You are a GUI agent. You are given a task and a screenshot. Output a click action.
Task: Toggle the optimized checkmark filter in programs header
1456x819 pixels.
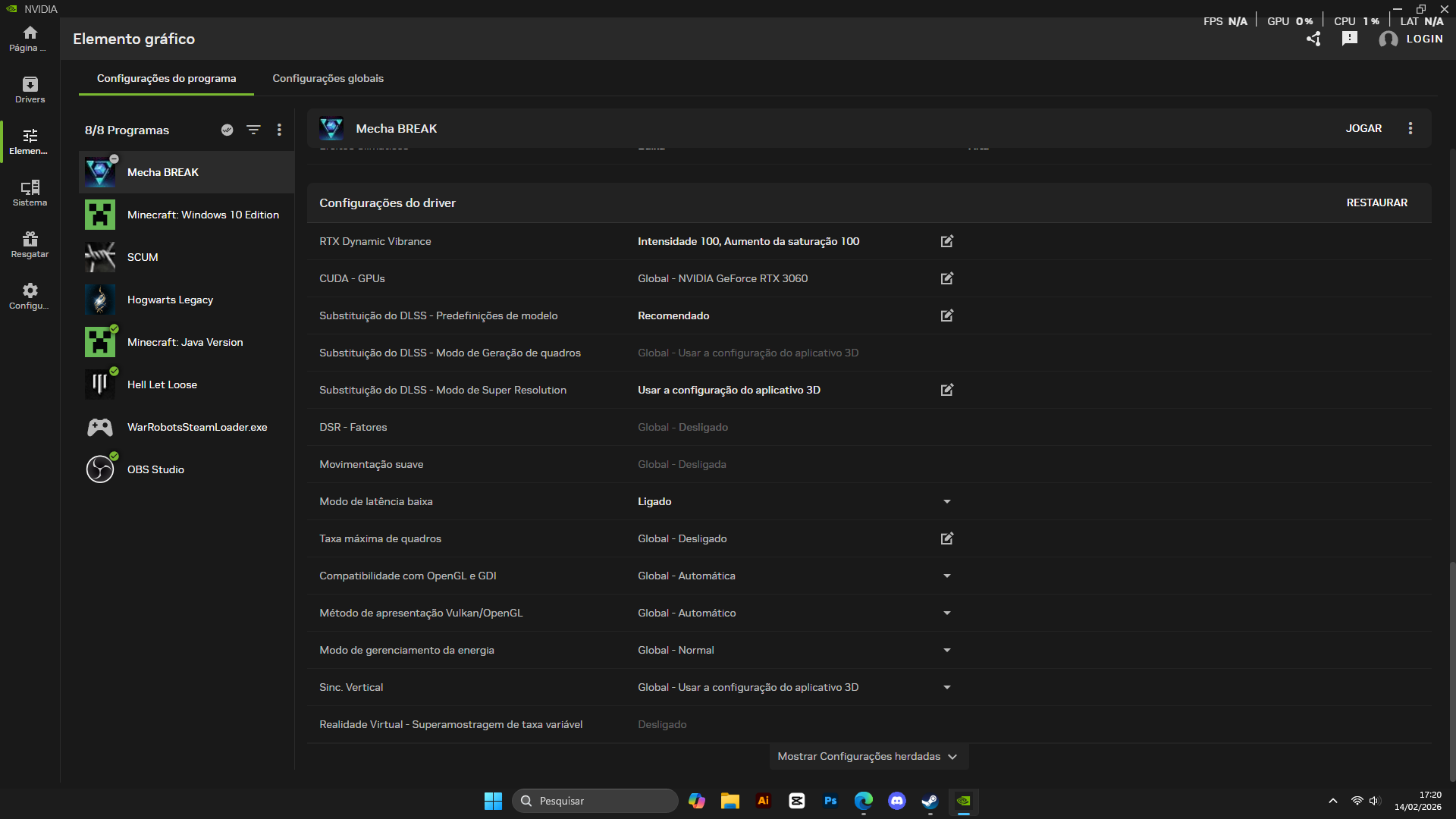pos(227,130)
